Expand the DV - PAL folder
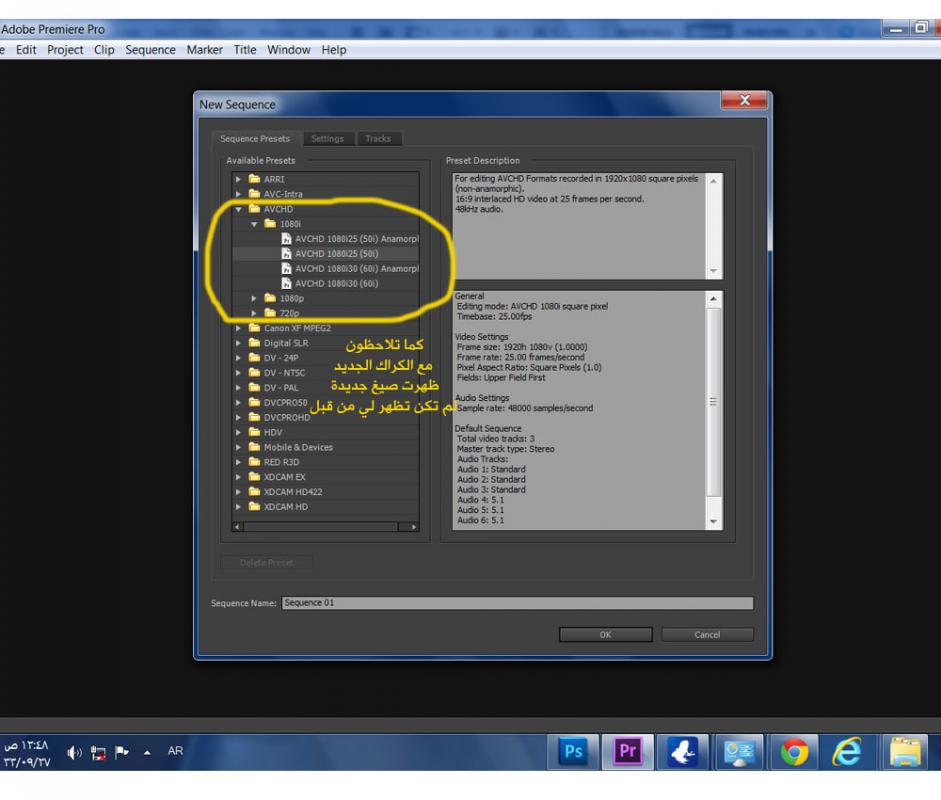Screen dimensions: 941x800 [238, 388]
